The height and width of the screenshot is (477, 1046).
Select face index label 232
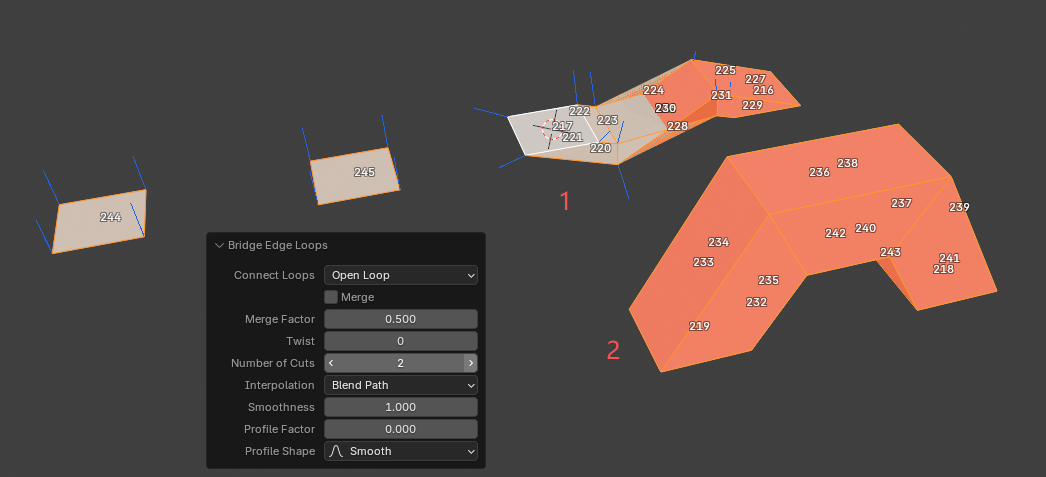coord(756,302)
